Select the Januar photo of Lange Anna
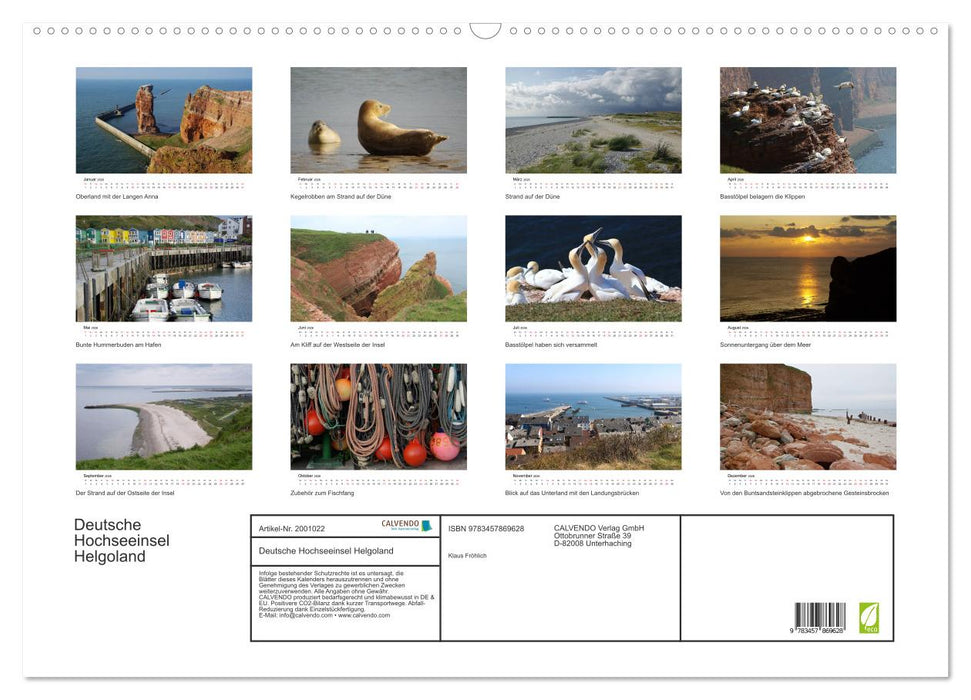The height and width of the screenshot is (700, 971). pos(163,119)
